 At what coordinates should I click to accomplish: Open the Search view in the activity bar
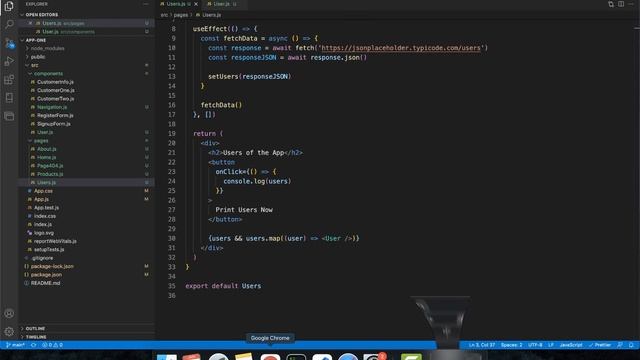click(x=9, y=24)
